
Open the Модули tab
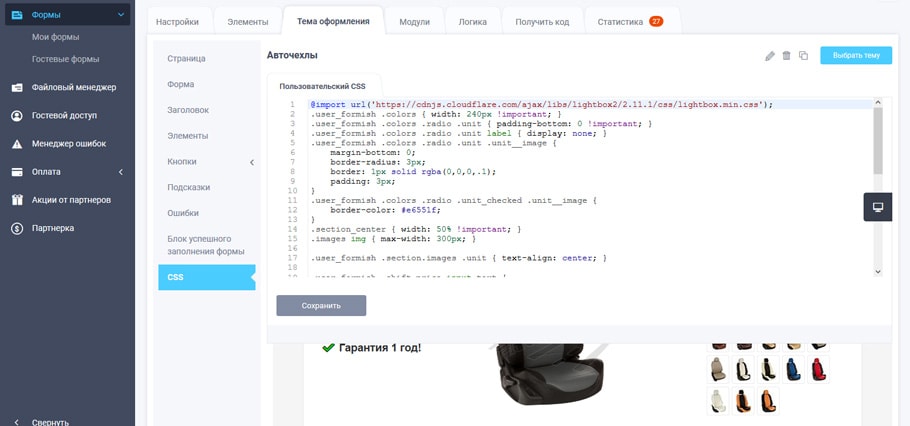click(414, 22)
